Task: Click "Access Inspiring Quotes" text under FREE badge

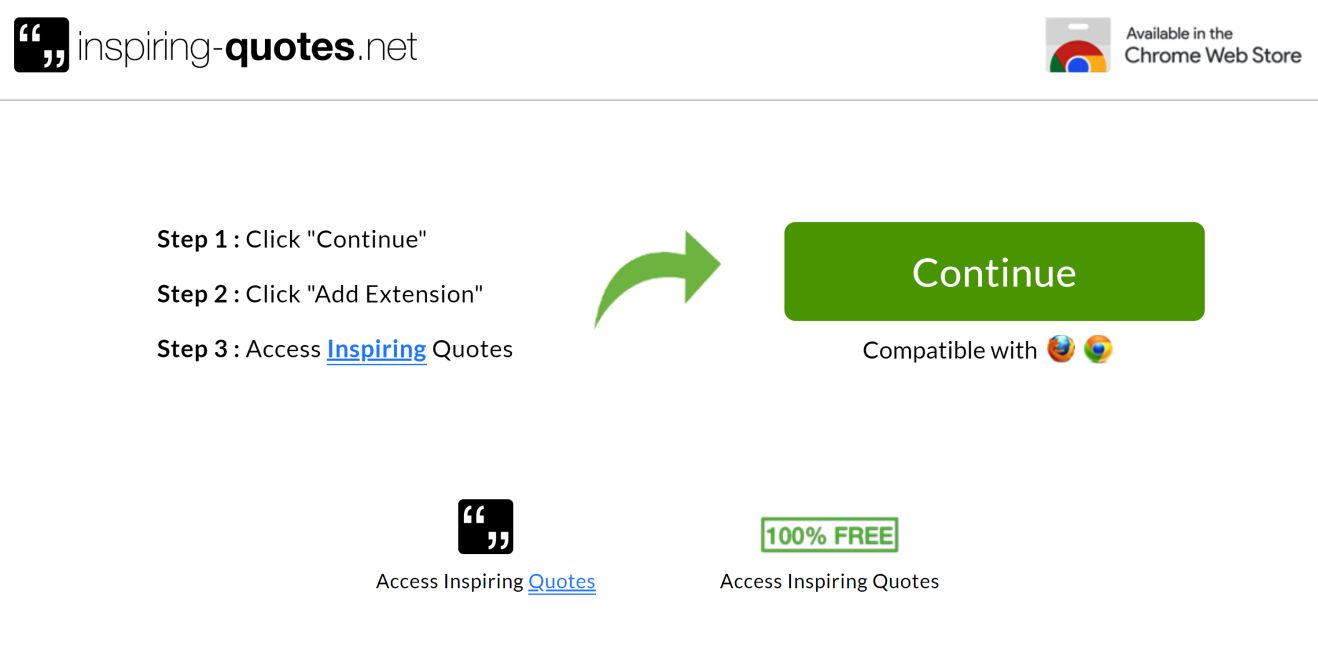Action: click(x=829, y=581)
